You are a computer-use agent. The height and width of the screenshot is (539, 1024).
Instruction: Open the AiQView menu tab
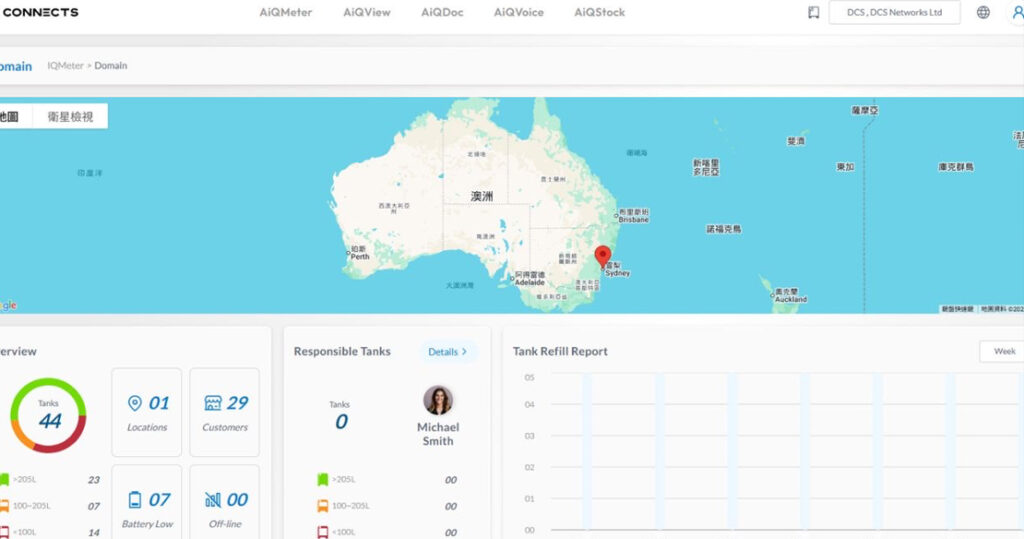click(367, 13)
